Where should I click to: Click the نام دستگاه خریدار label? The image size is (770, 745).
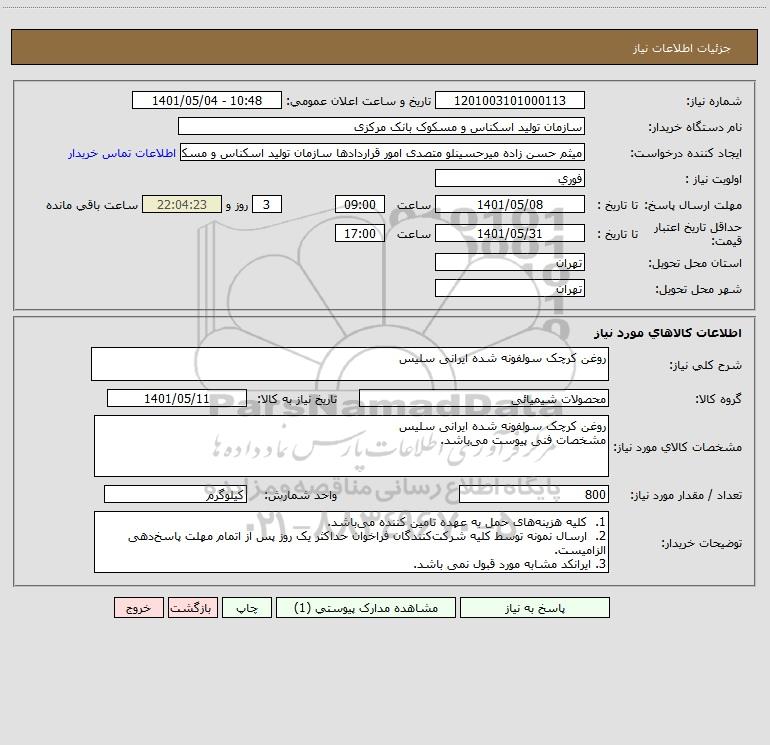tap(695, 128)
